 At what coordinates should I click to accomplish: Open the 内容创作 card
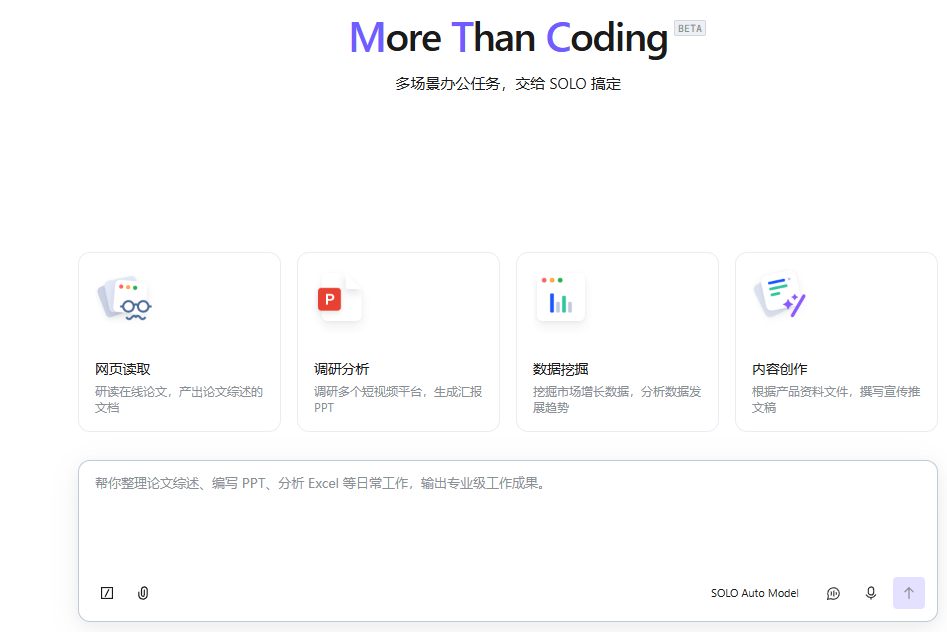point(836,342)
